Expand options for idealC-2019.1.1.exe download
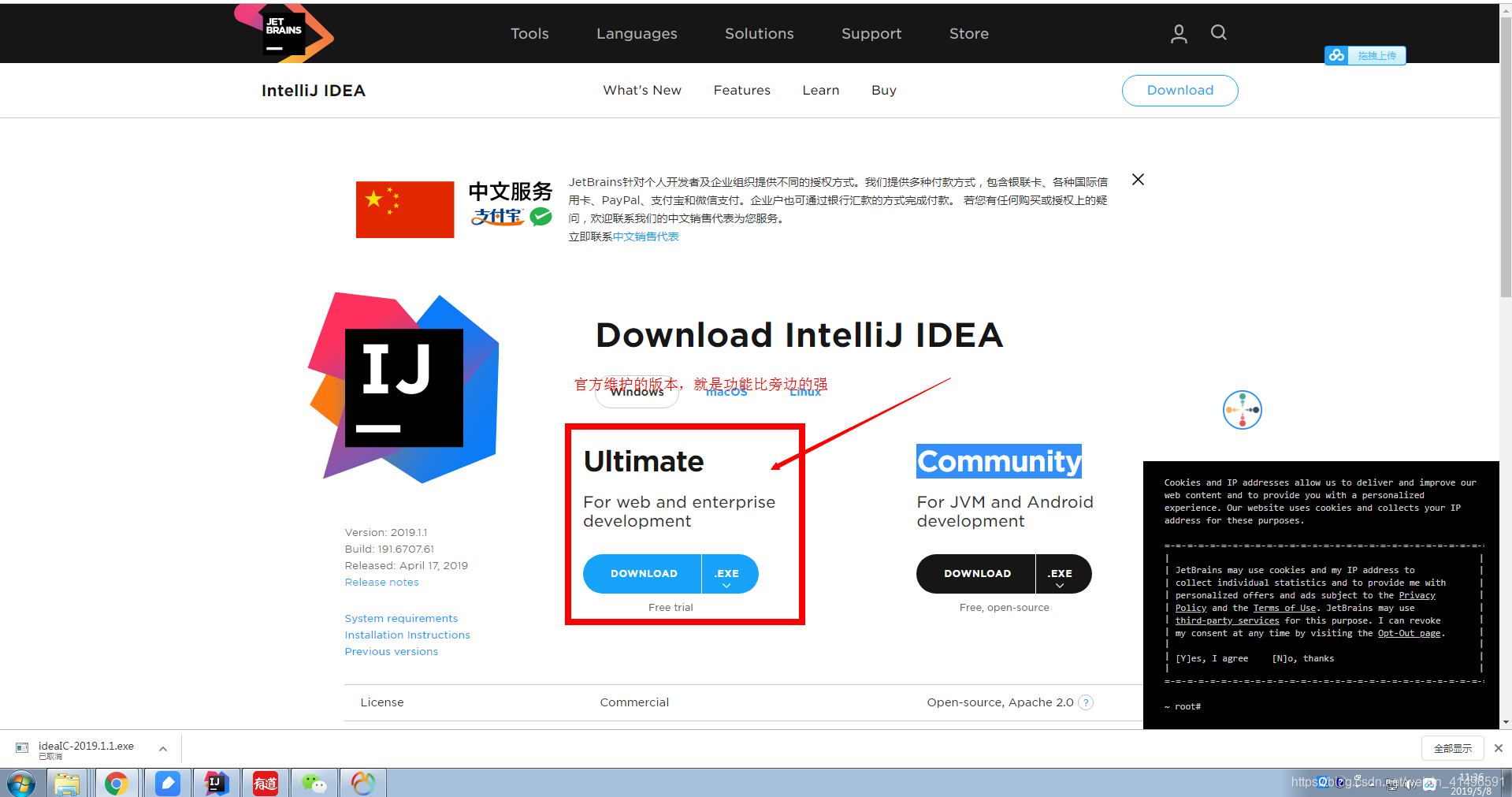This screenshot has height=797, width=1512. [162, 749]
